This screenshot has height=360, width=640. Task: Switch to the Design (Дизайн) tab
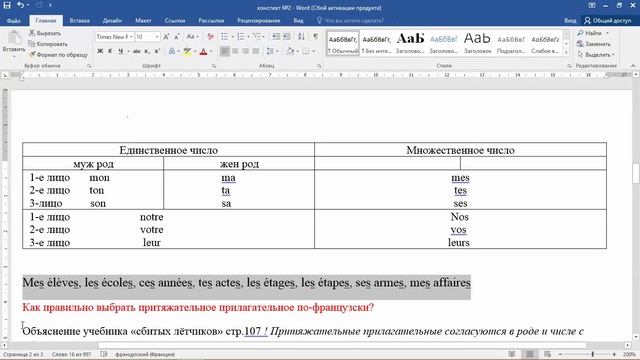[112, 20]
